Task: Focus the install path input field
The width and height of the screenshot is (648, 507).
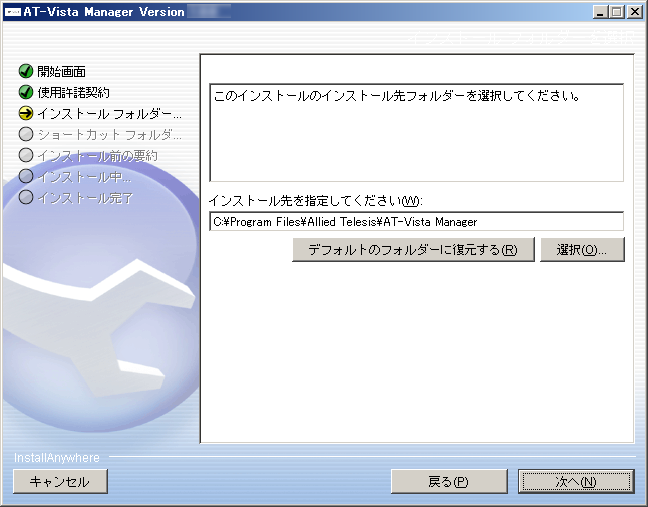Action: point(417,222)
